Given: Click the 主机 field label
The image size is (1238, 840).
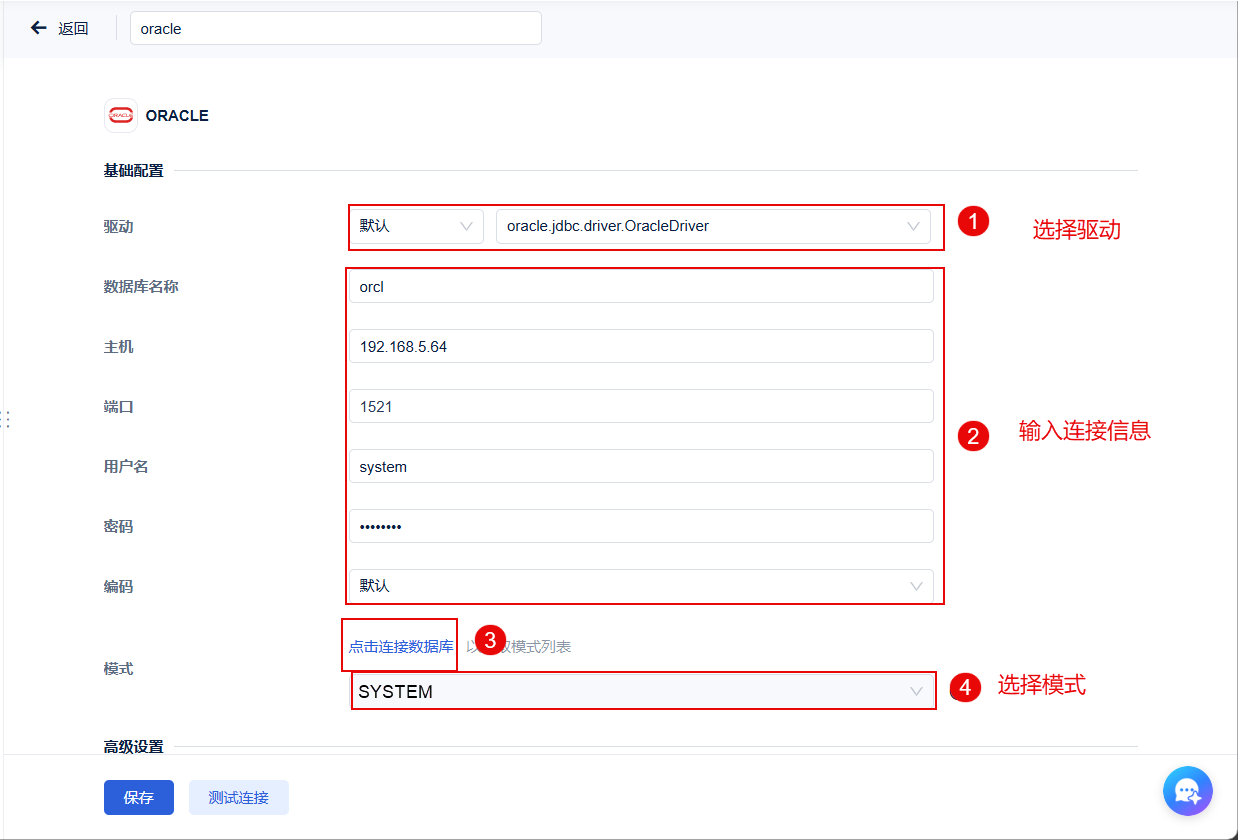Looking at the screenshot, I should click(118, 346).
